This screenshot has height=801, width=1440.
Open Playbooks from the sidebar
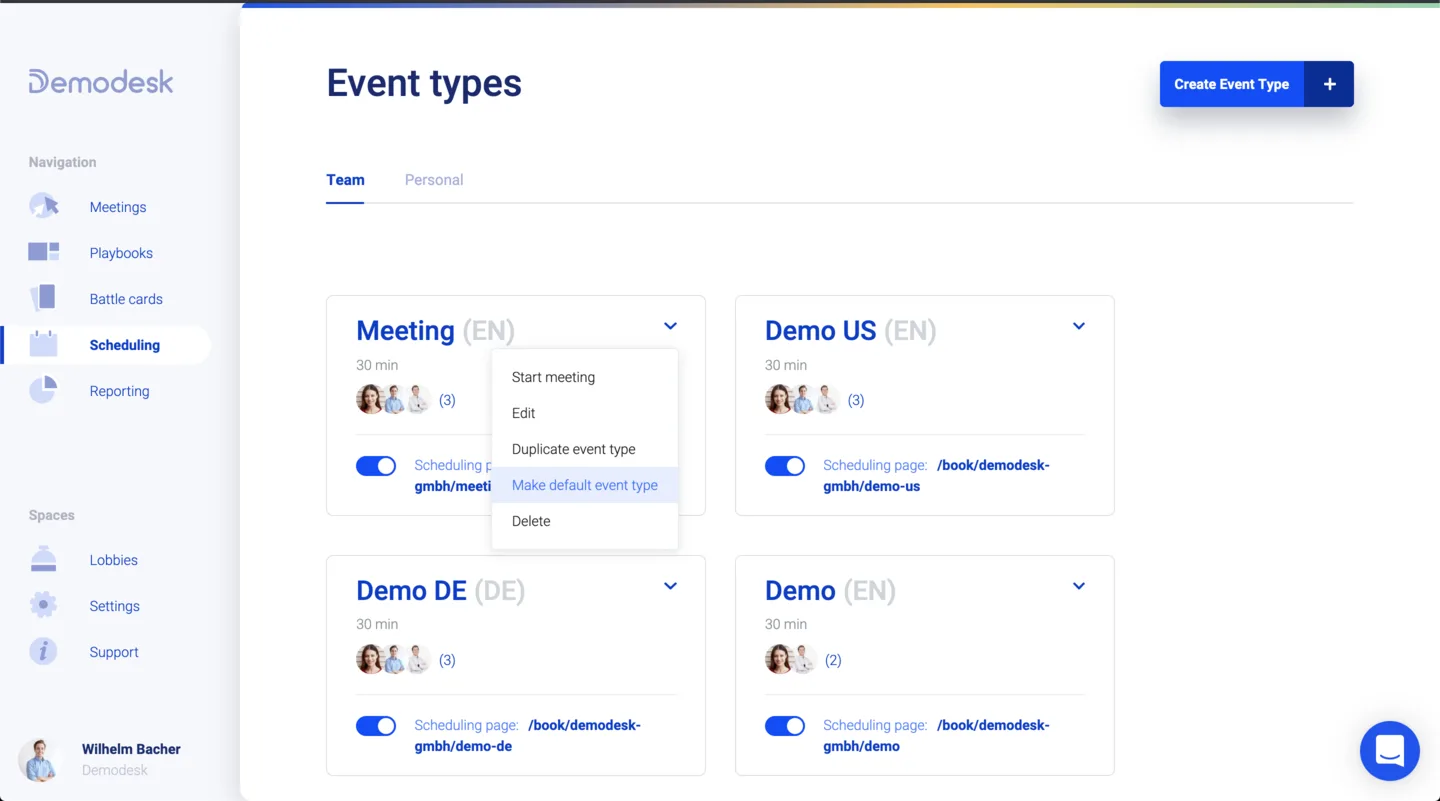[121, 253]
